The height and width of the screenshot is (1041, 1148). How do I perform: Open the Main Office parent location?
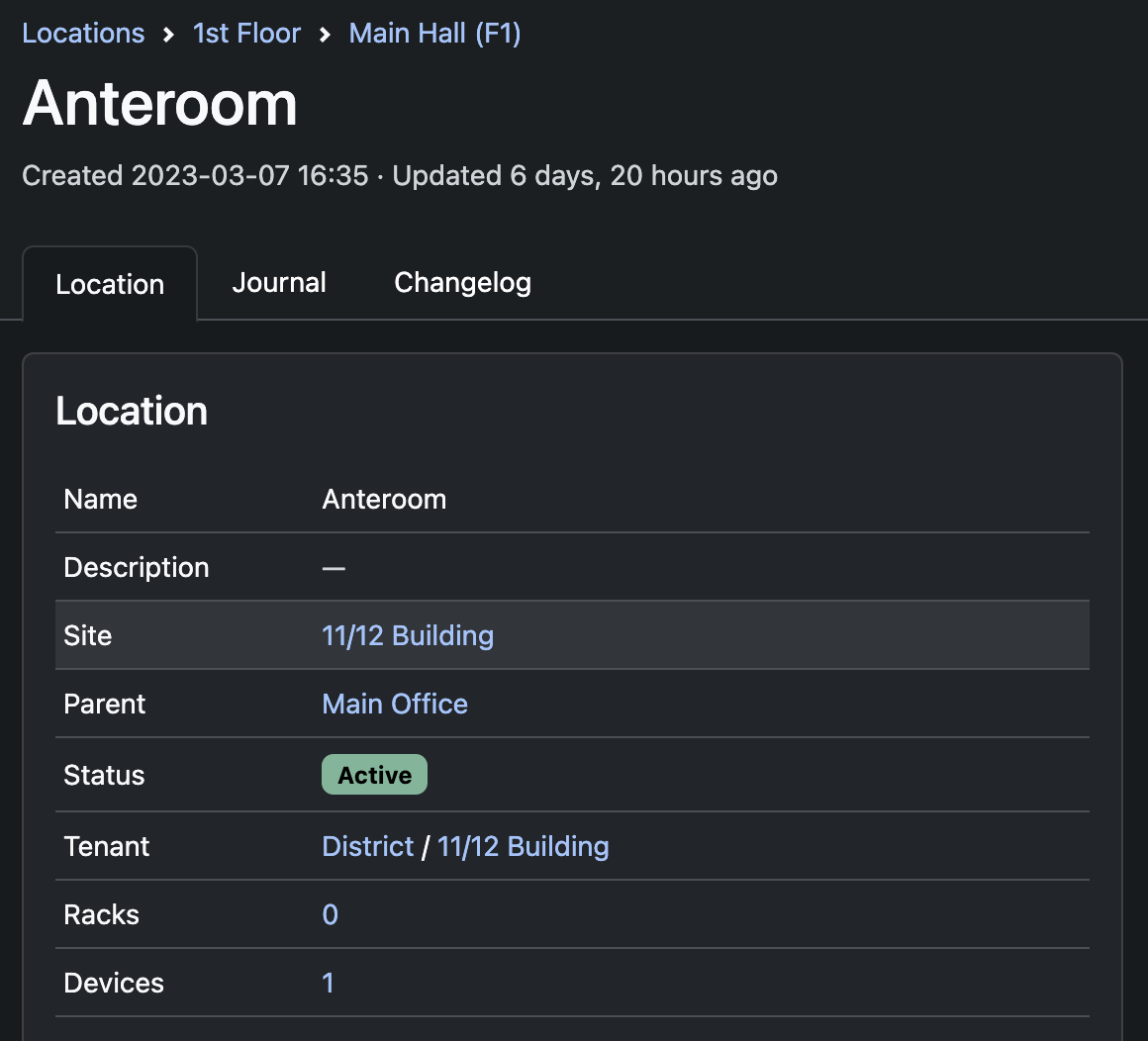coord(394,704)
